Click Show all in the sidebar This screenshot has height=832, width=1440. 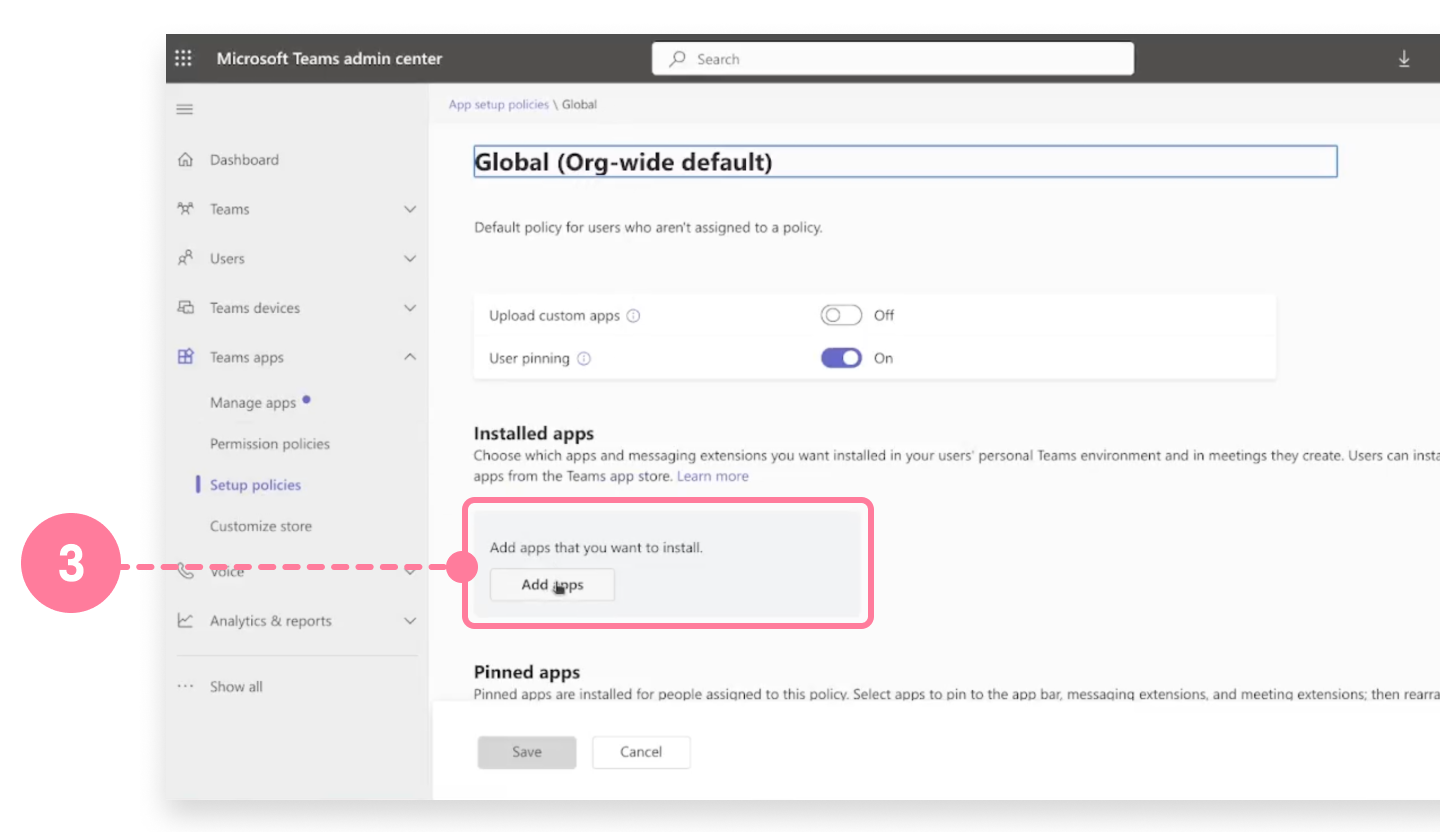click(x=236, y=687)
